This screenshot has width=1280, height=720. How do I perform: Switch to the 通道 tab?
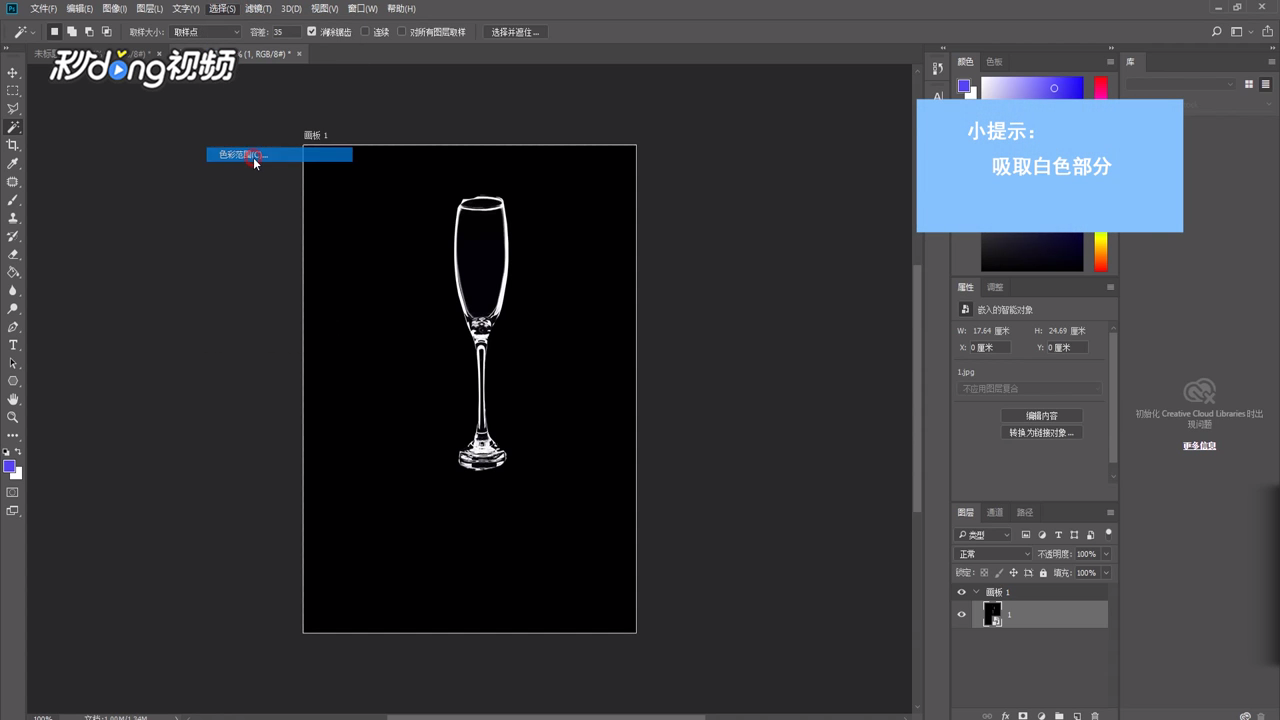tap(995, 512)
